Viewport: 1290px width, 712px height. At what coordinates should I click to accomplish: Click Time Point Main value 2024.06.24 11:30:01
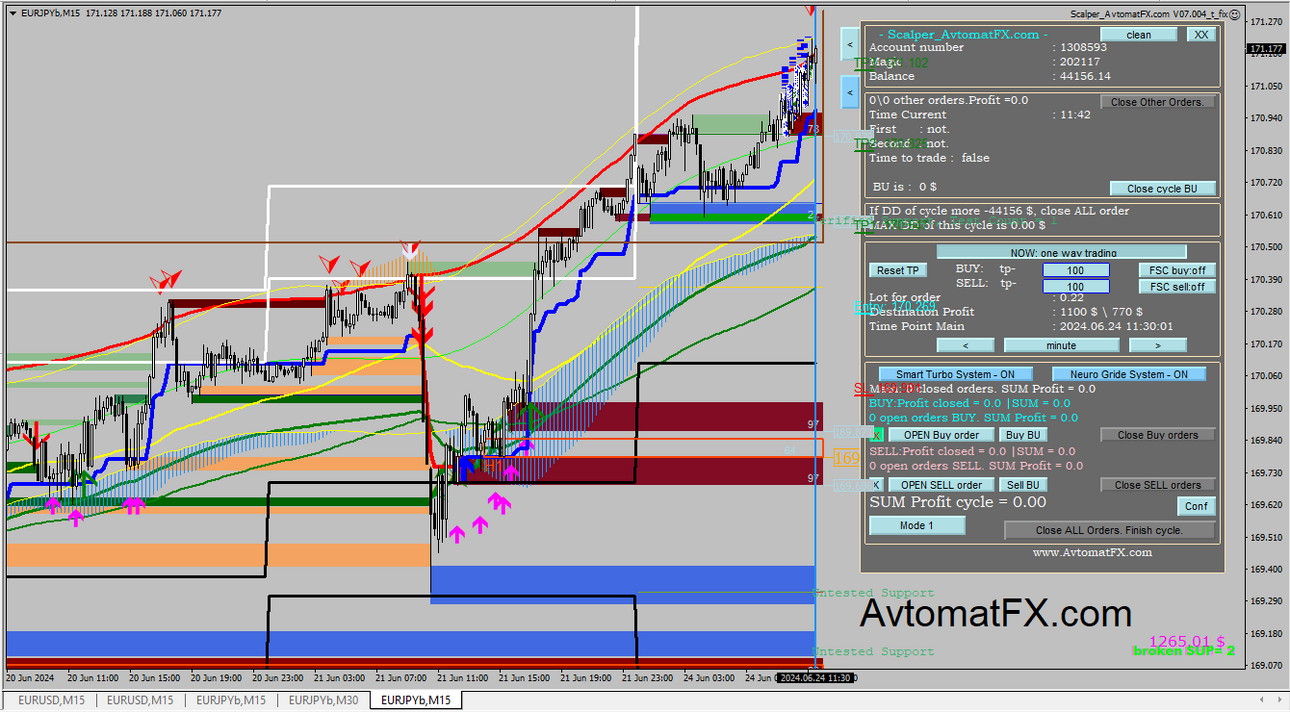point(1115,326)
